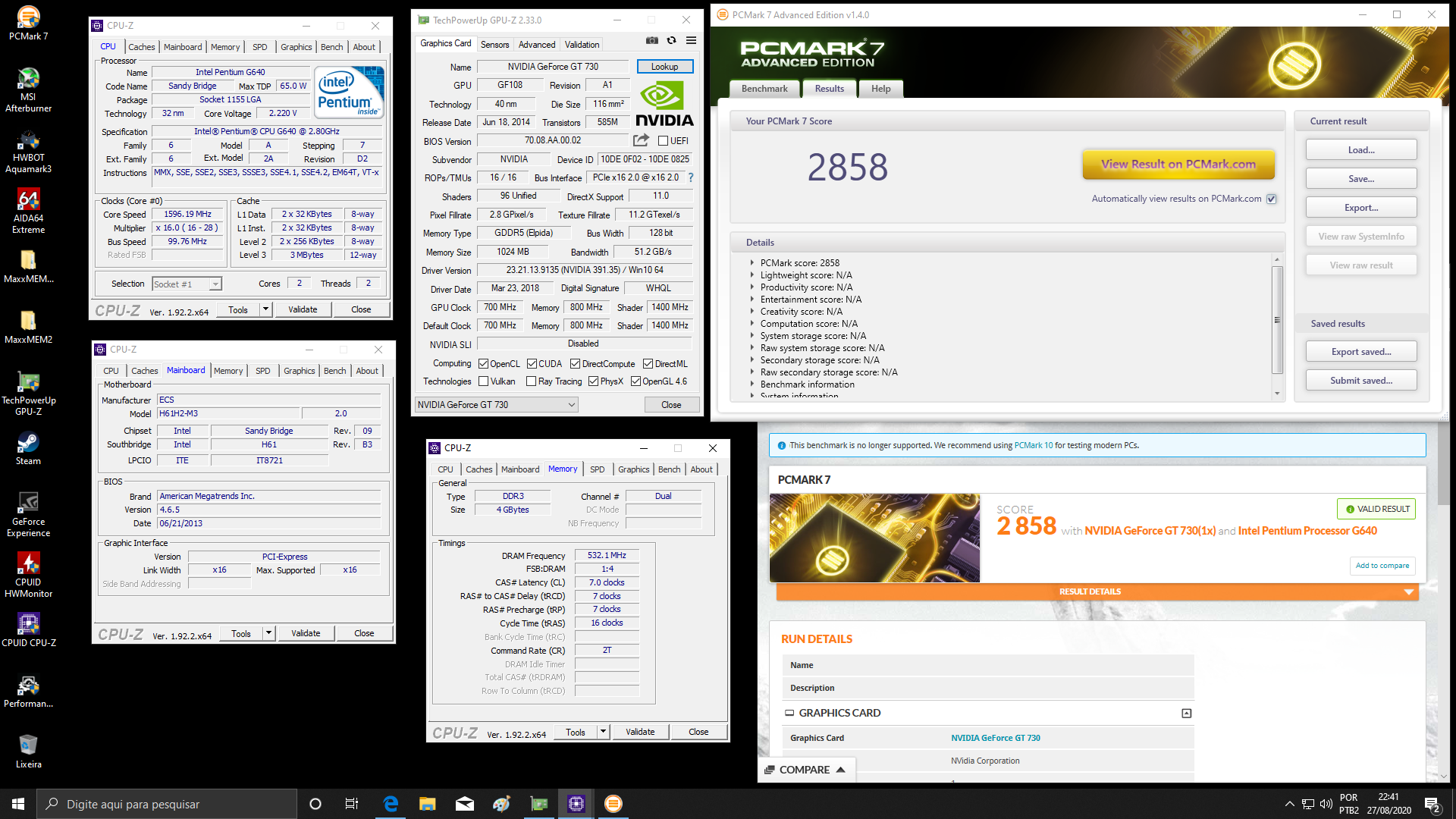This screenshot has width=1456, height=819.
Task: Open Task View in taskbar
Action: [x=352, y=804]
